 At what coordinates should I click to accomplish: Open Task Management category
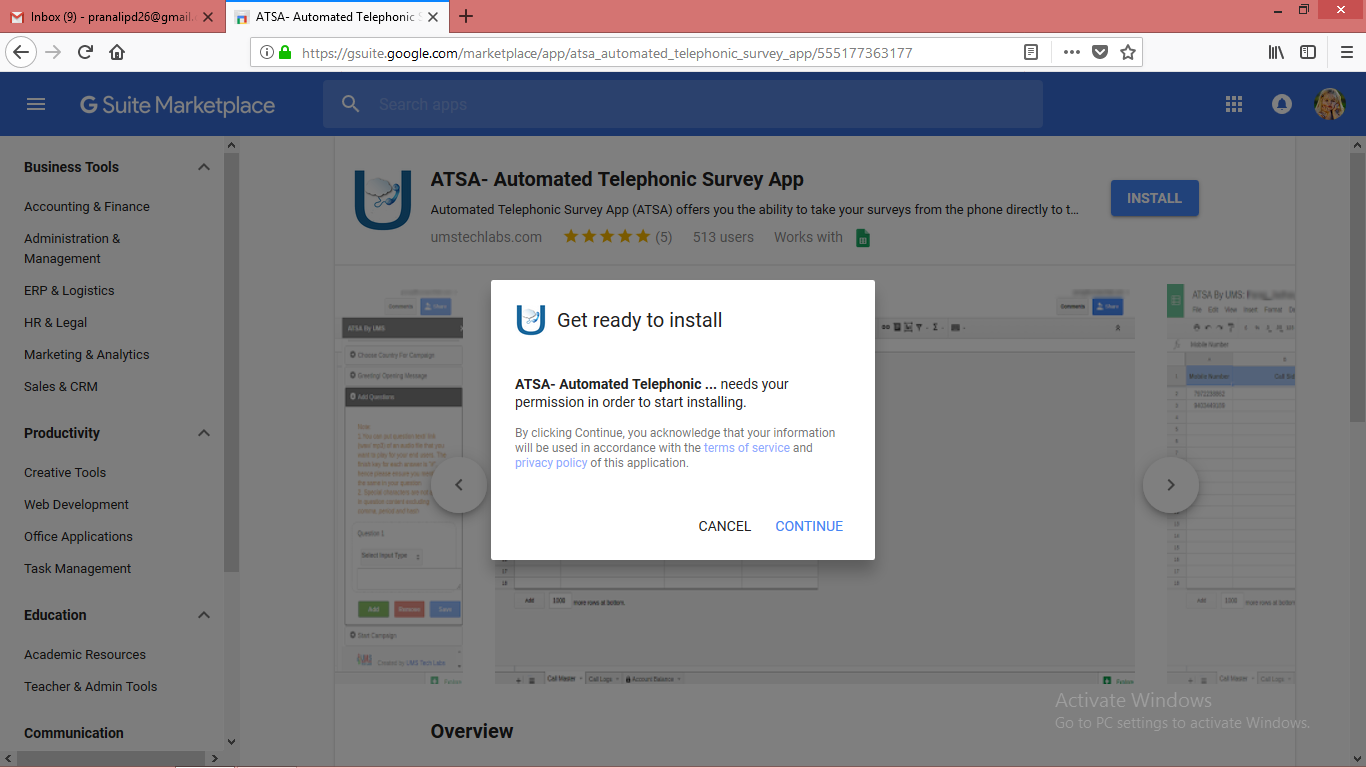[78, 569]
